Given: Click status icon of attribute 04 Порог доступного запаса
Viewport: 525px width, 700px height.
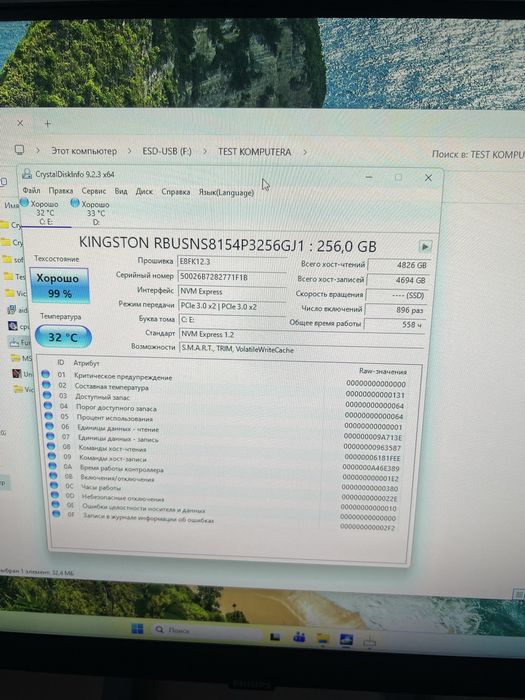Looking at the screenshot, I should pyautogui.click(x=48, y=406).
